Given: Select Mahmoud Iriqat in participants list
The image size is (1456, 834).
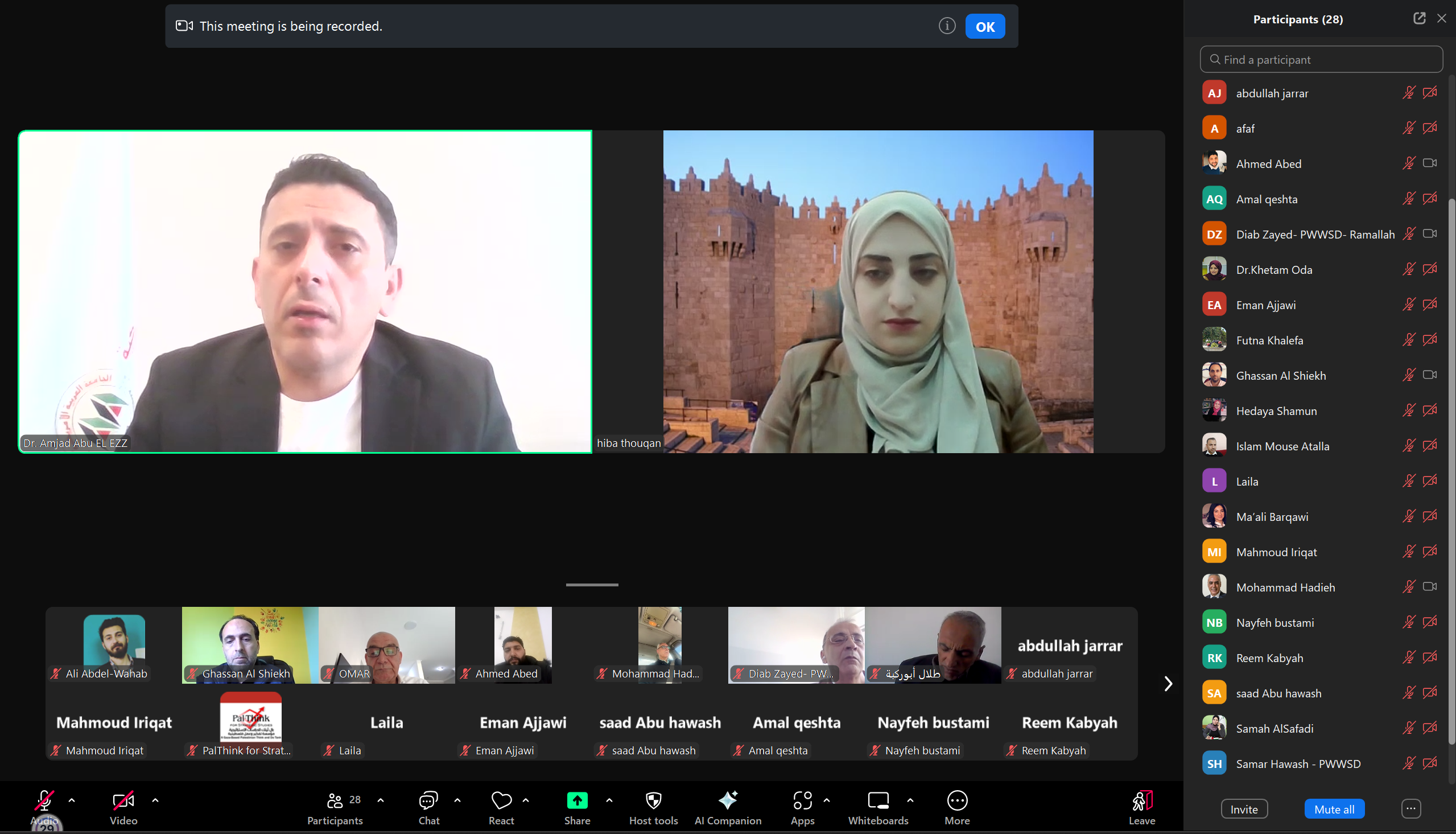Looking at the screenshot, I should point(1276,552).
